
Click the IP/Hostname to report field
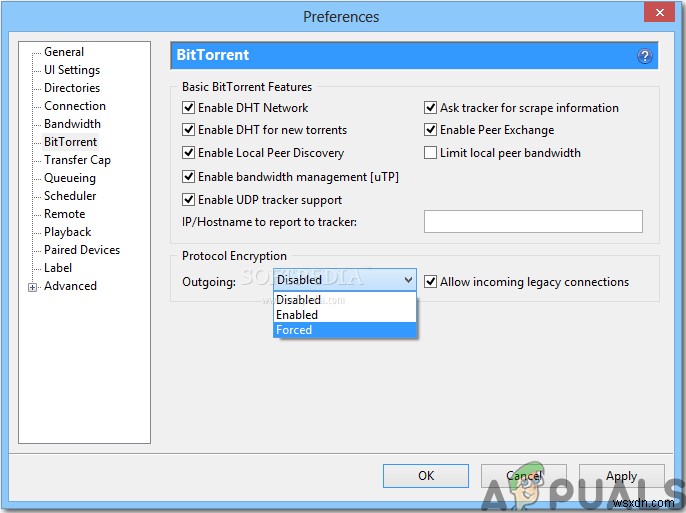click(x=533, y=221)
